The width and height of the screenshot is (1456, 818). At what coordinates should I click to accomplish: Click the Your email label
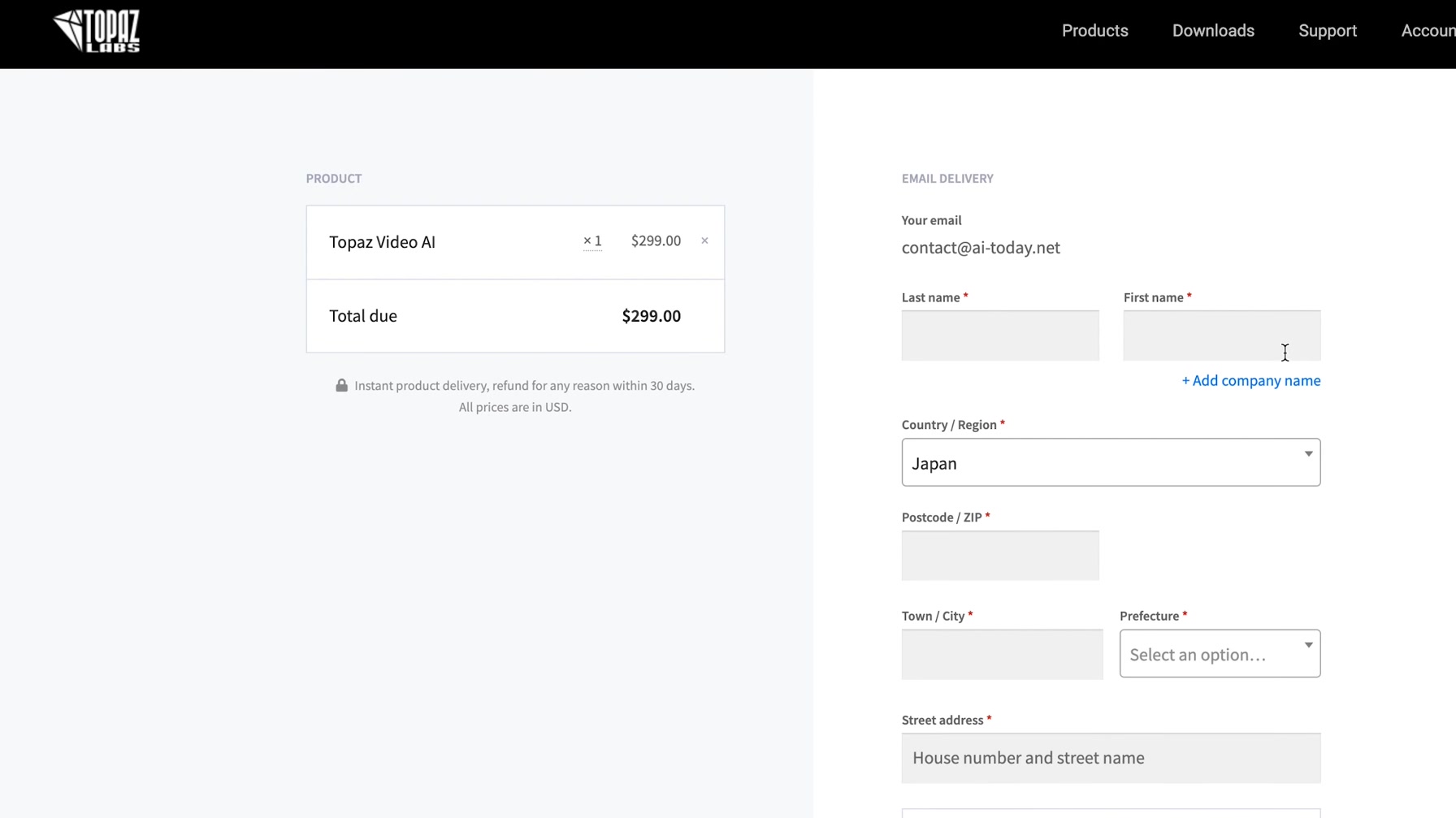(931, 221)
